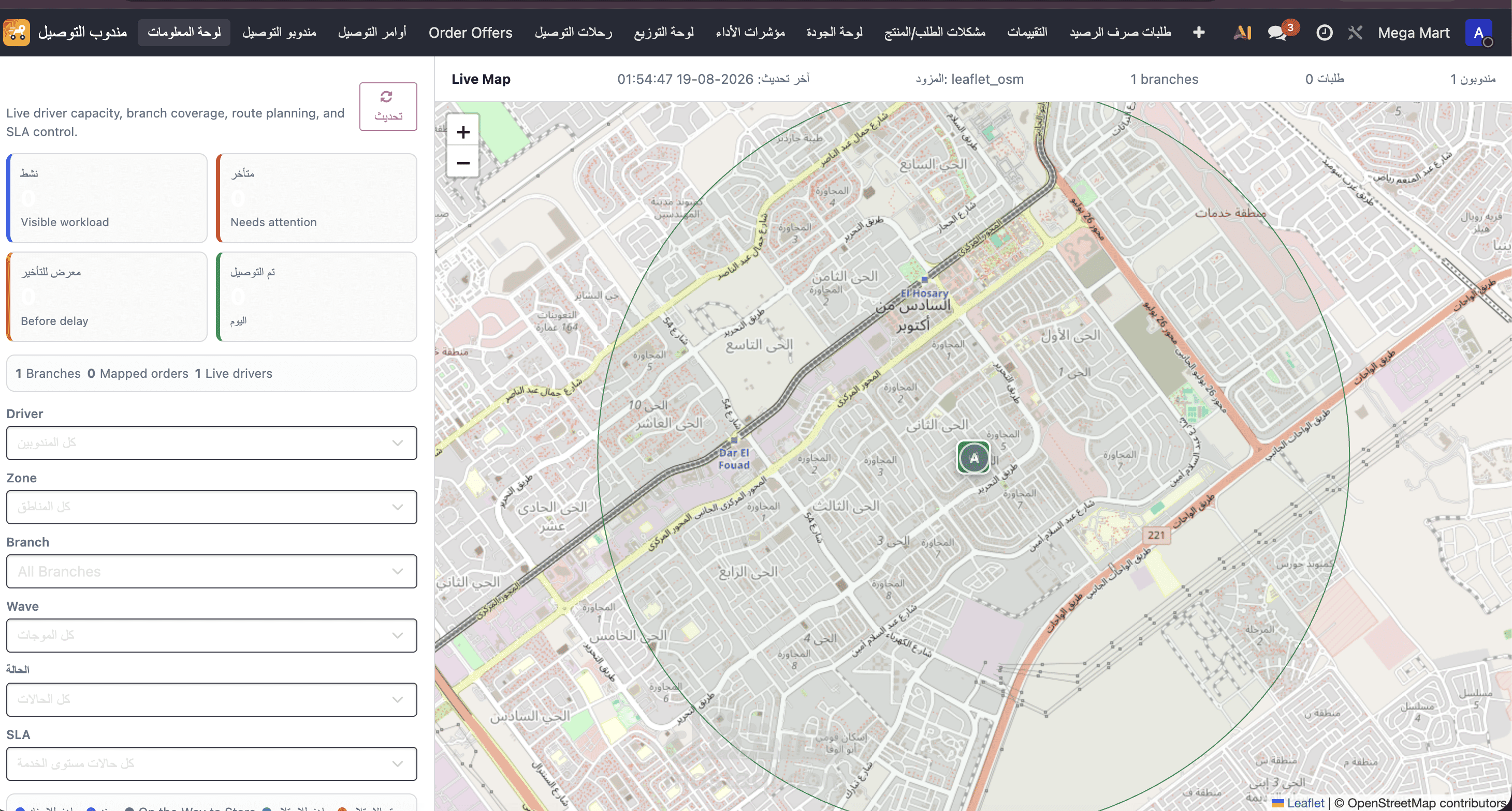The height and width of the screenshot is (811, 1512).
Task: Open the delivery app home logo icon
Action: coord(17,32)
